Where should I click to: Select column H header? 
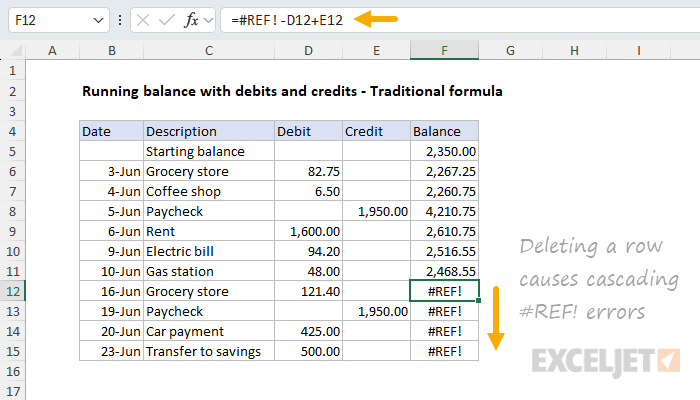click(x=575, y=50)
